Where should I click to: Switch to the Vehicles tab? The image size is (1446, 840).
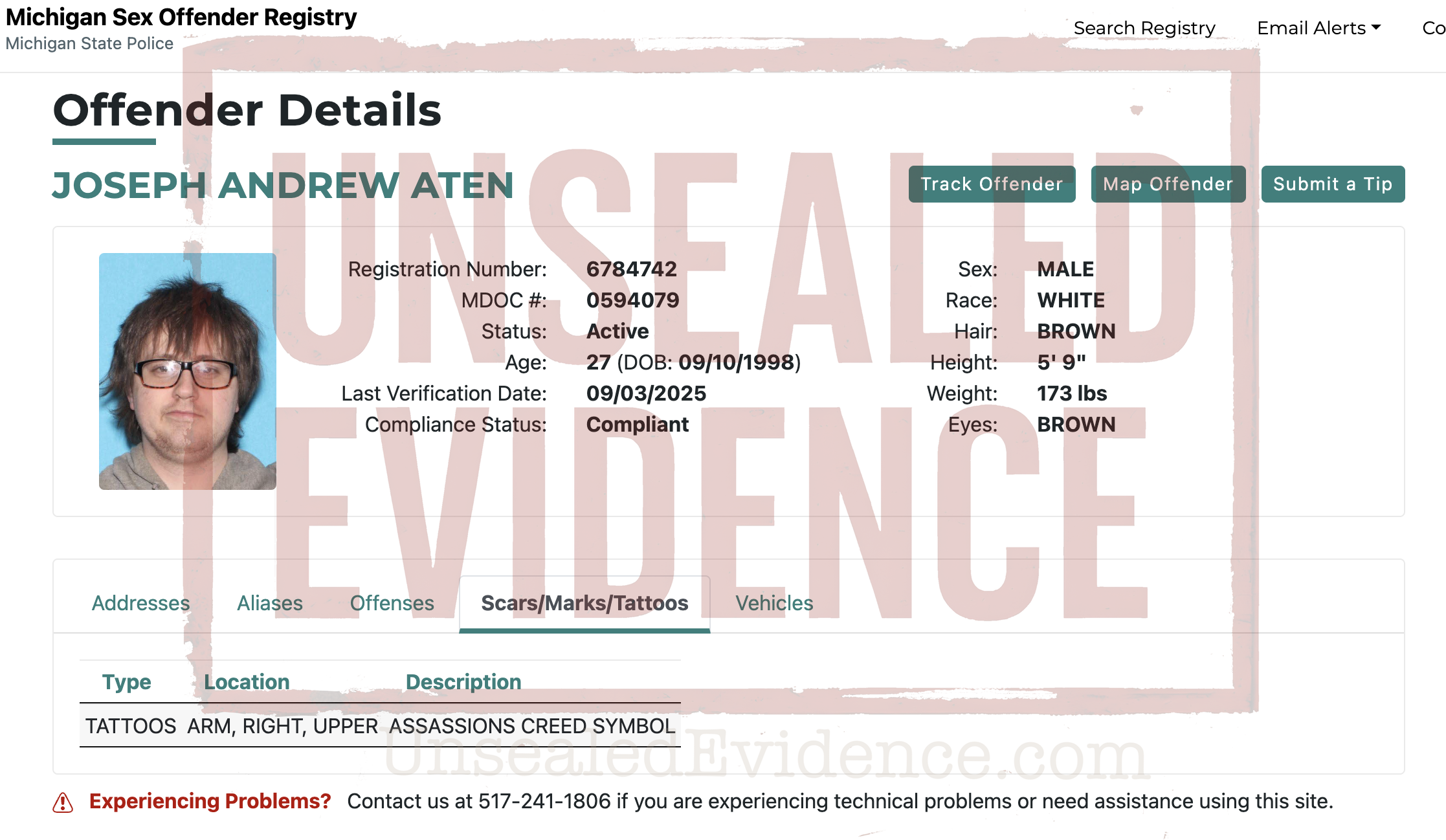773,602
